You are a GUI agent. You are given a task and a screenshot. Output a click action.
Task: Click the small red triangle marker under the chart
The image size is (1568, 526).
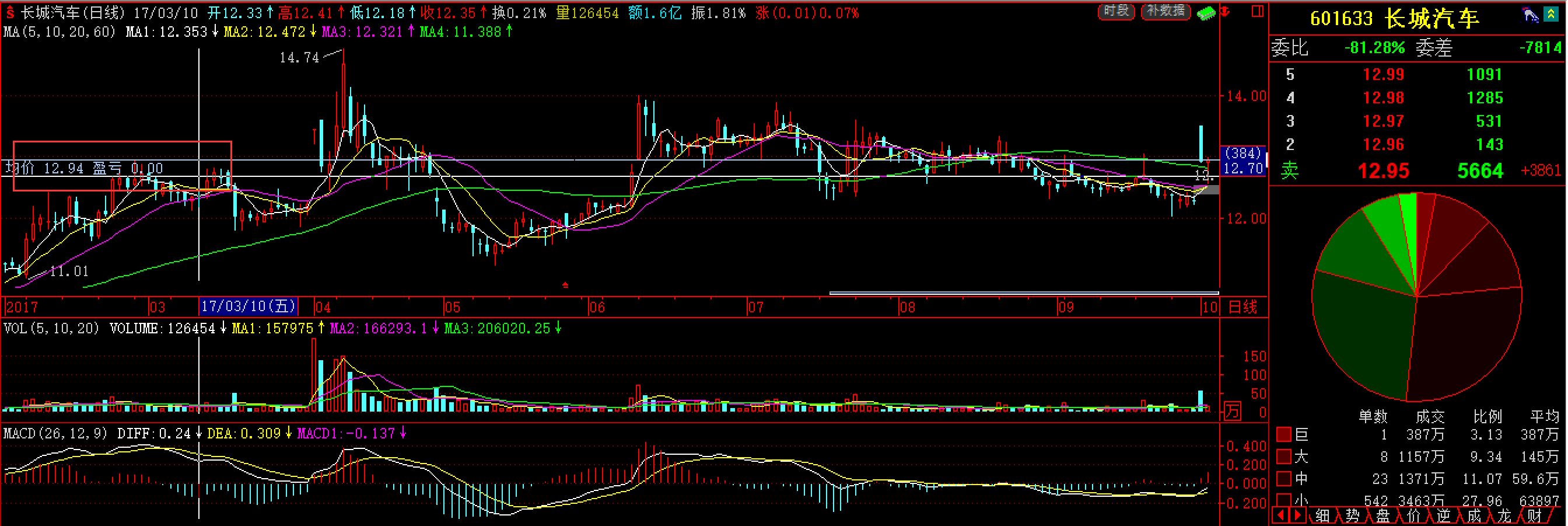565,285
